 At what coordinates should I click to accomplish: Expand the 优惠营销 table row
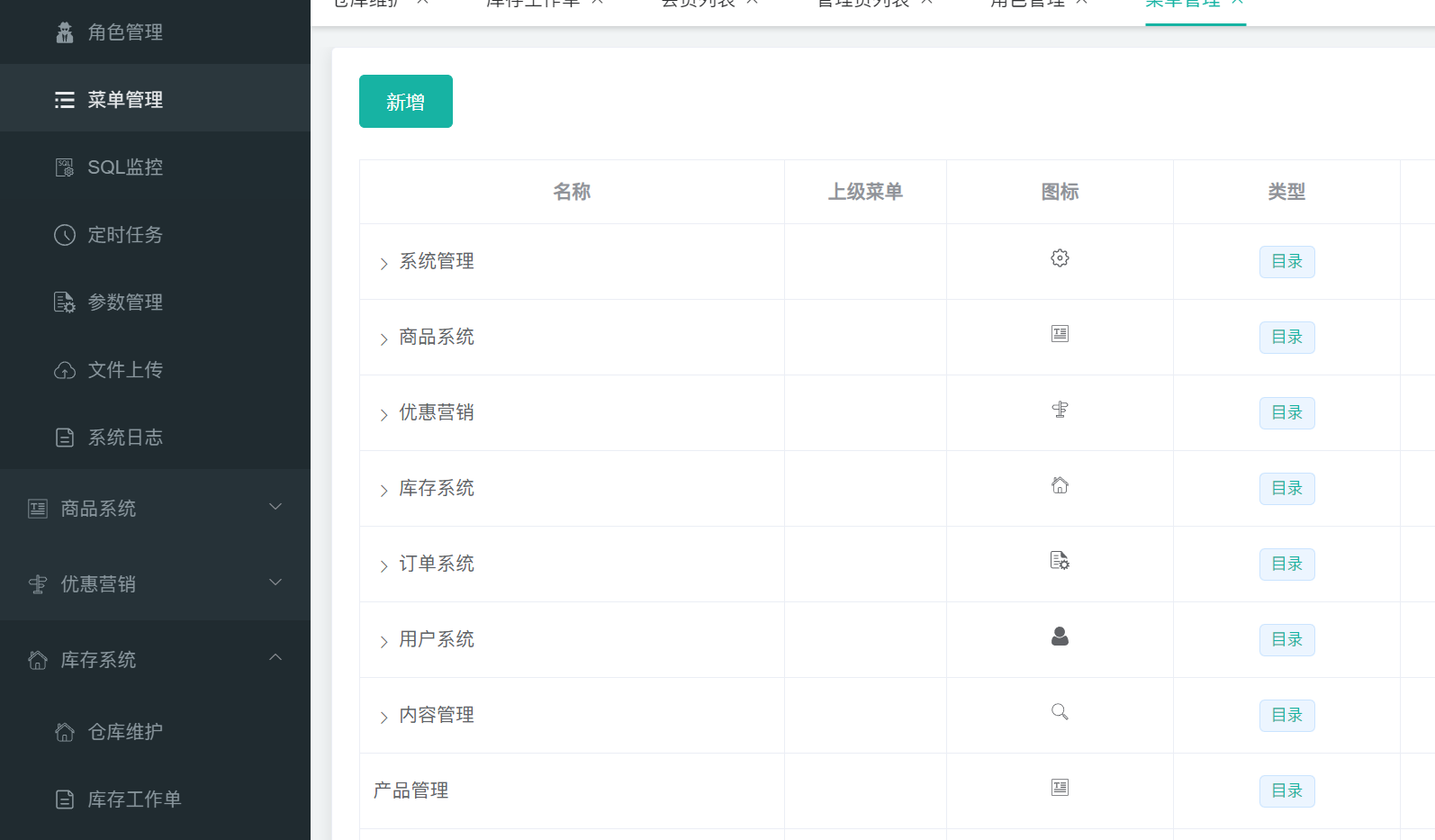[x=384, y=415]
